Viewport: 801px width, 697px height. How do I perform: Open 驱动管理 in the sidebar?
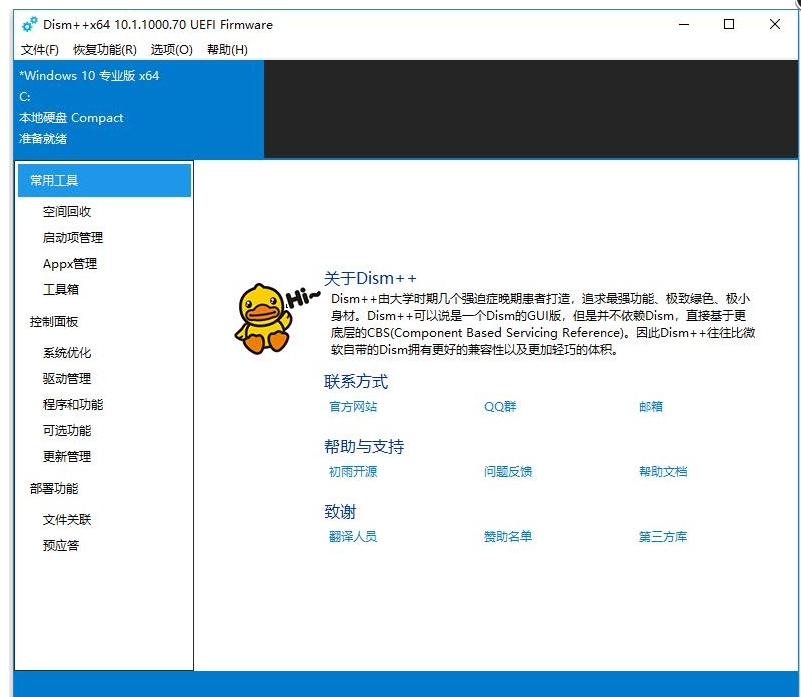[x=66, y=379]
